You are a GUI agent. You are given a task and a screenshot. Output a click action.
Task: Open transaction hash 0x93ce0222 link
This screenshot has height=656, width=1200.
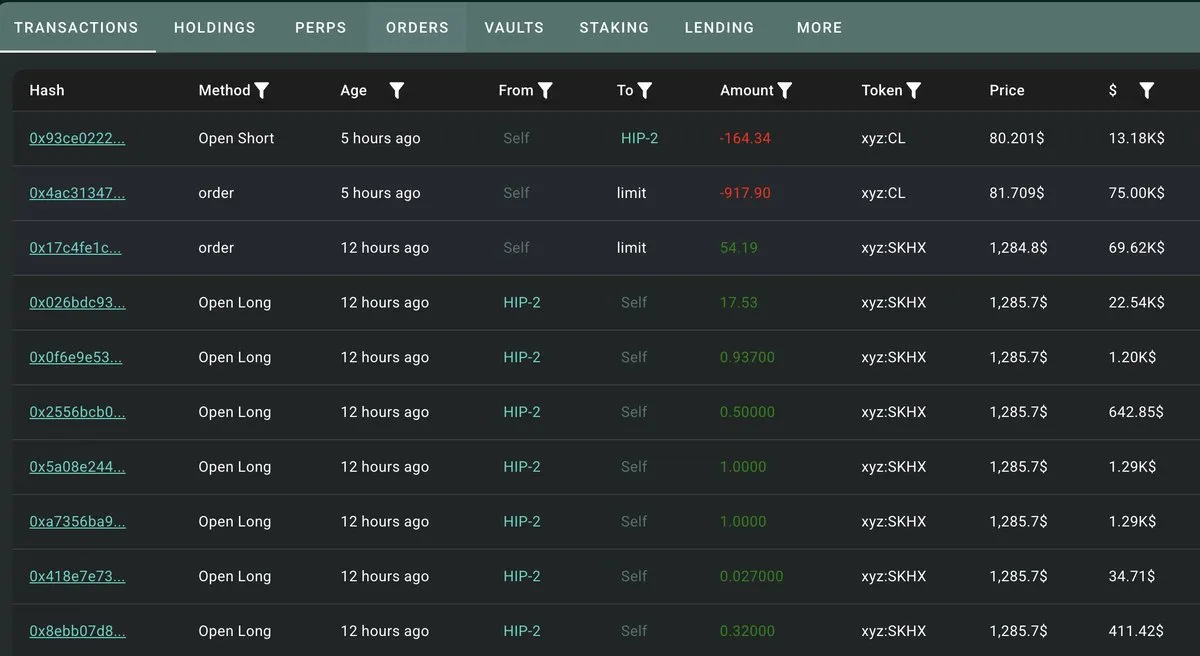(x=77, y=138)
